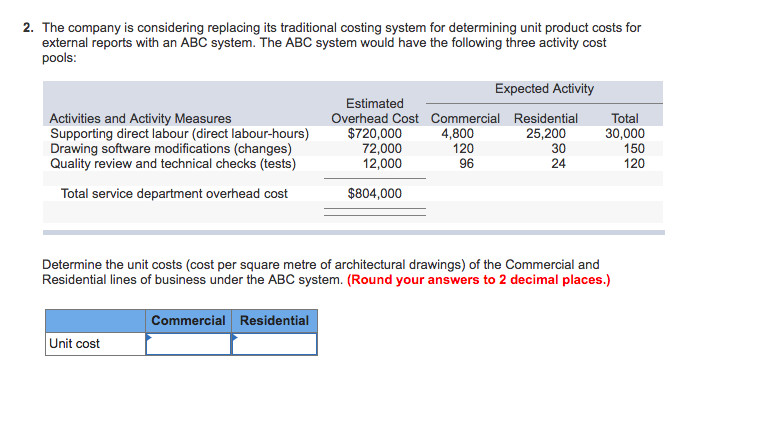Click the 150 total changes cell
This screenshot has width=761, height=422.
(x=634, y=148)
